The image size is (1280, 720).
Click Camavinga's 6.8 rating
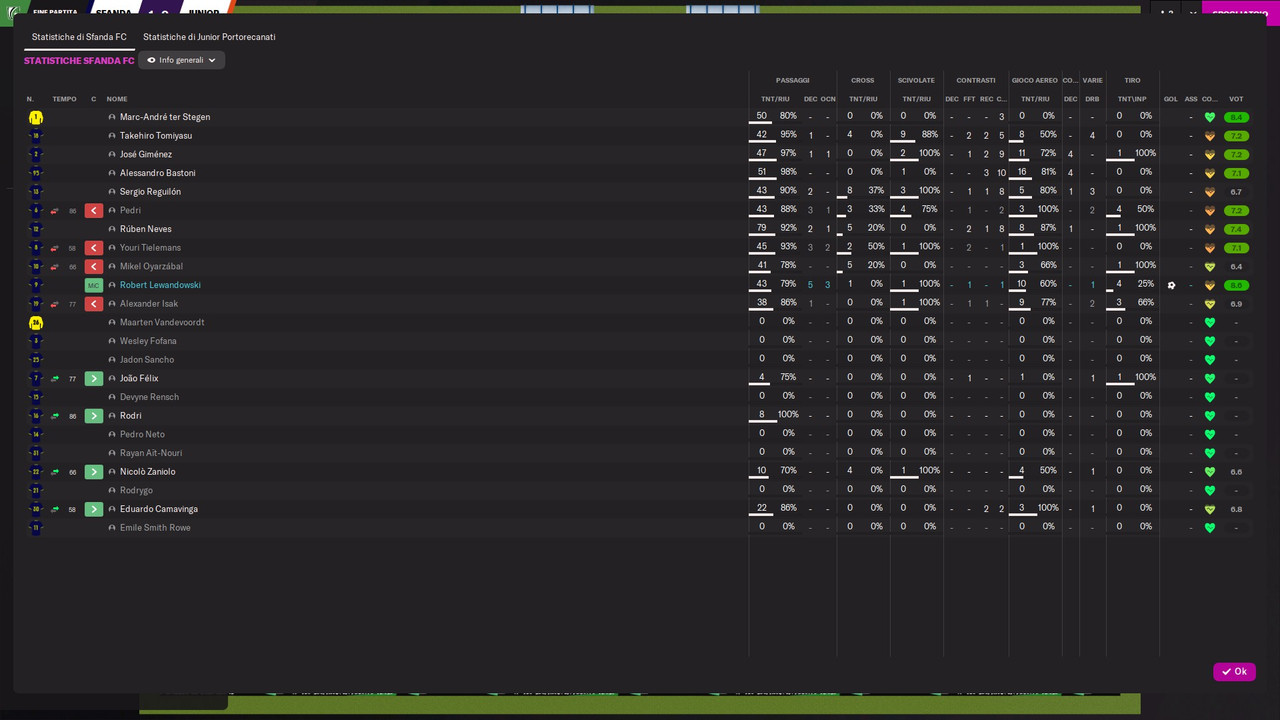point(1236,509)
